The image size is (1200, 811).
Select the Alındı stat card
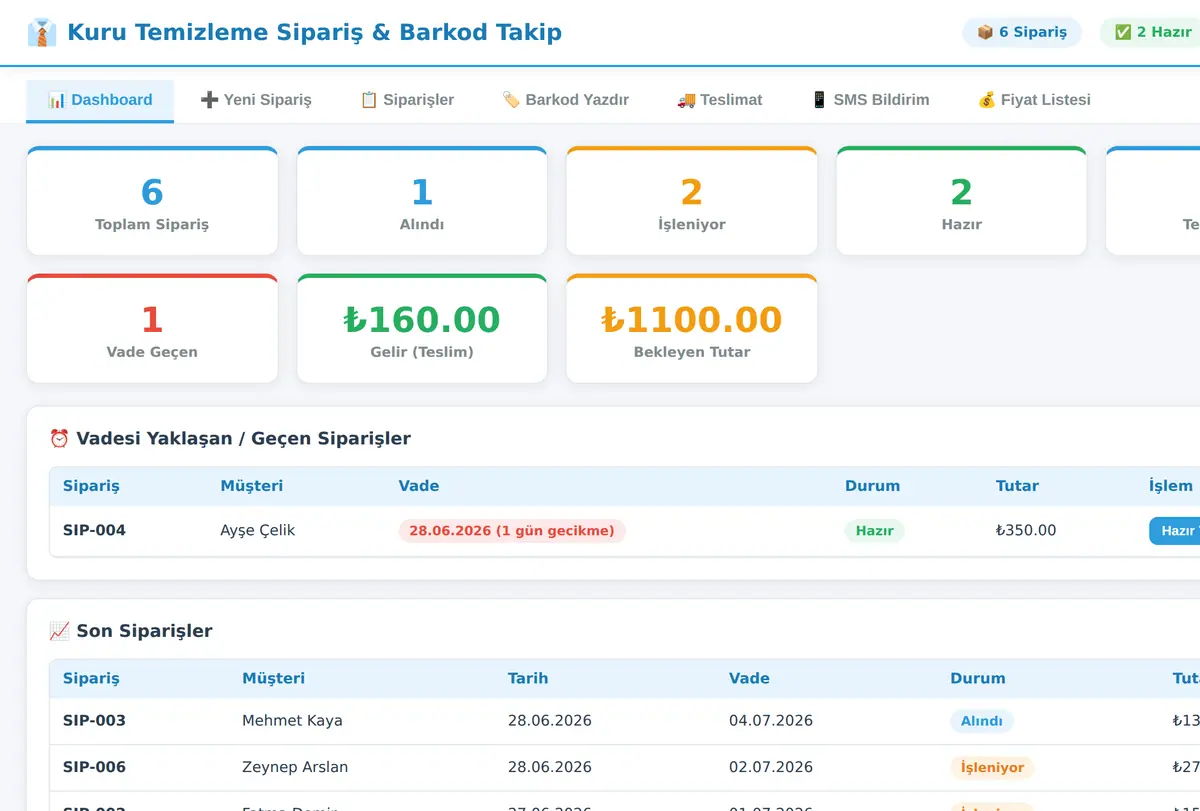click(x=422, y=201)
